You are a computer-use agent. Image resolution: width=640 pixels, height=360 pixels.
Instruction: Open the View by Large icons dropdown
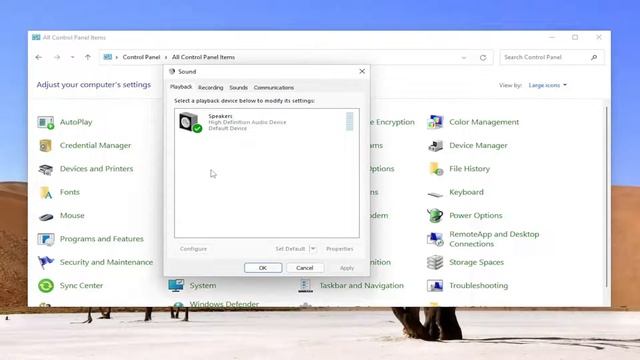(x=547, y=85)
